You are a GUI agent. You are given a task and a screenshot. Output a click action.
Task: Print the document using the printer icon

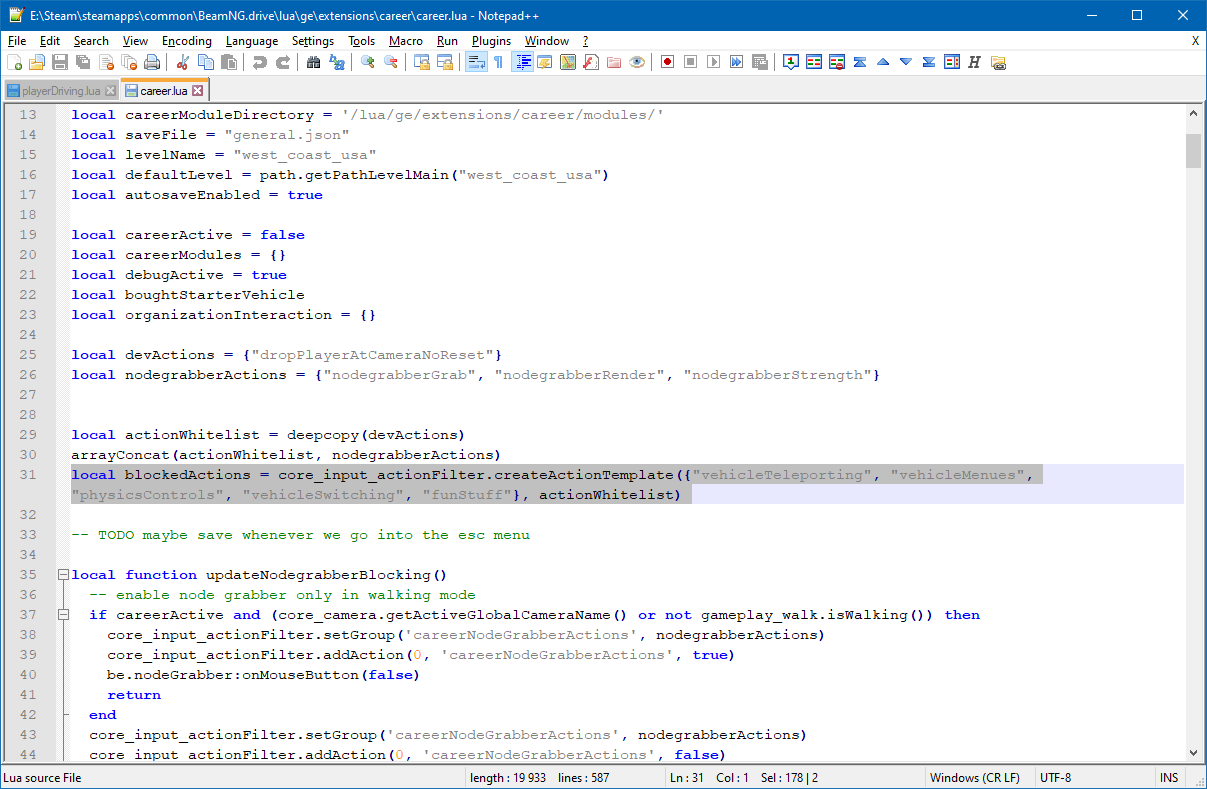(x=152, y=62)
